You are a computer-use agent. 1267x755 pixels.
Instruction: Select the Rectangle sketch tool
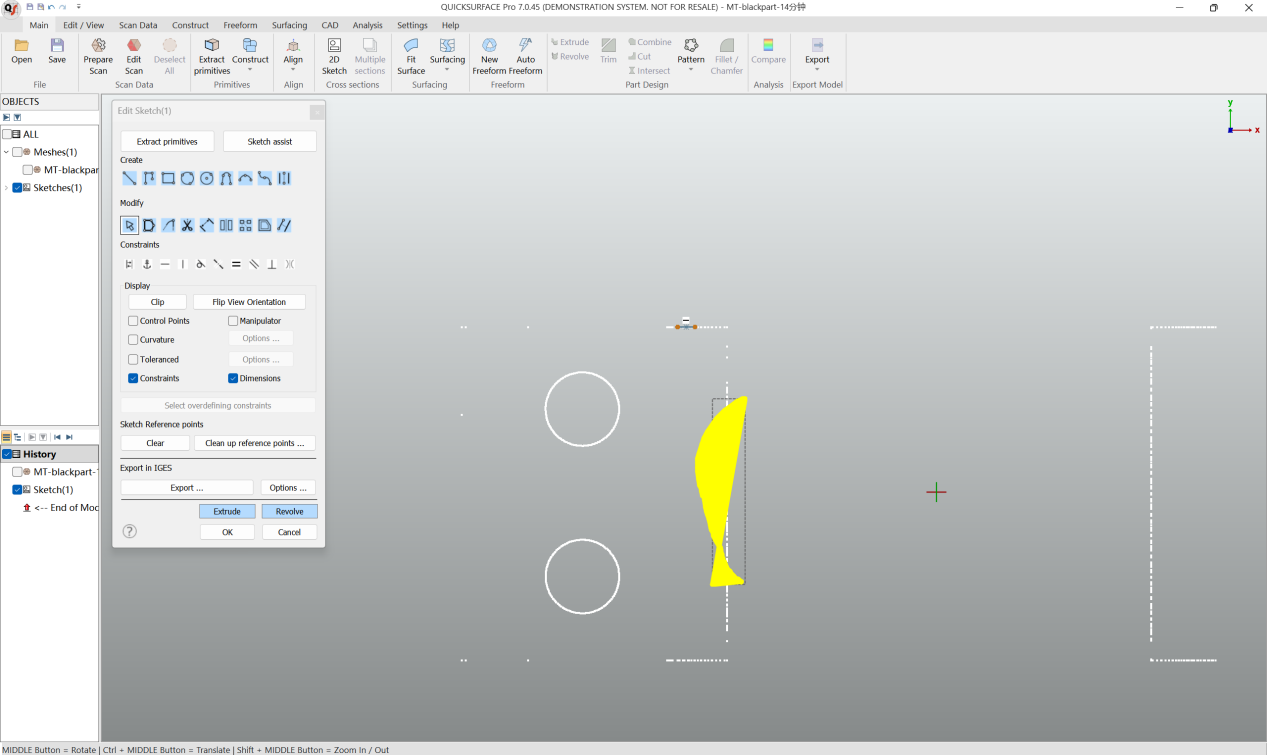(168, 178)
